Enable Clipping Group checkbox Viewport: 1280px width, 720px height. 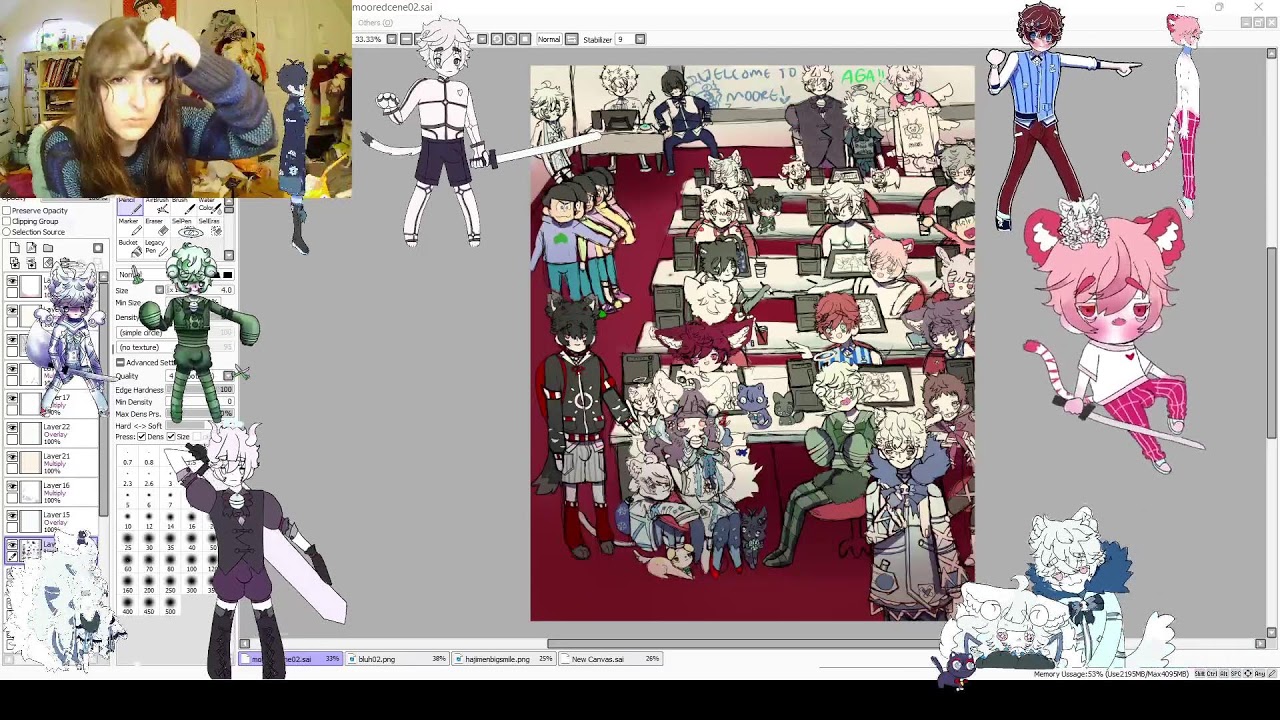point(6,221)
